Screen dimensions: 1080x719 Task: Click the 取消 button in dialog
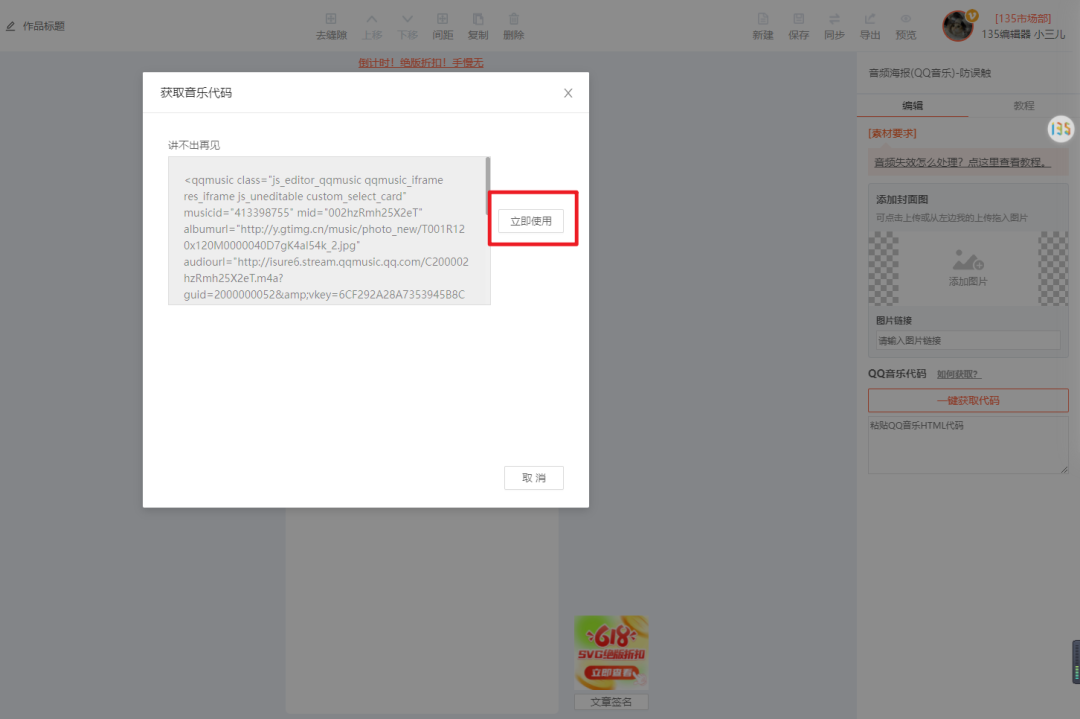[x=534, y=478]
